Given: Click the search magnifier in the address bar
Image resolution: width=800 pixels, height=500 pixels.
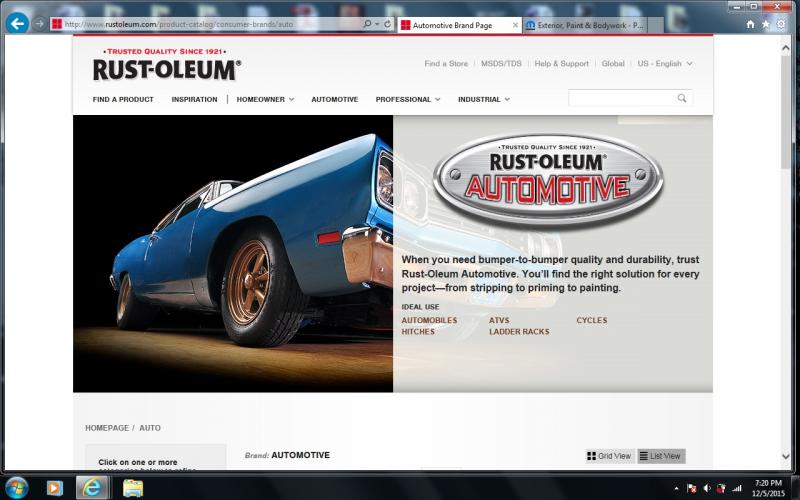Looking at the screenshot, I should pyautogui.click(x=367, y=24).
